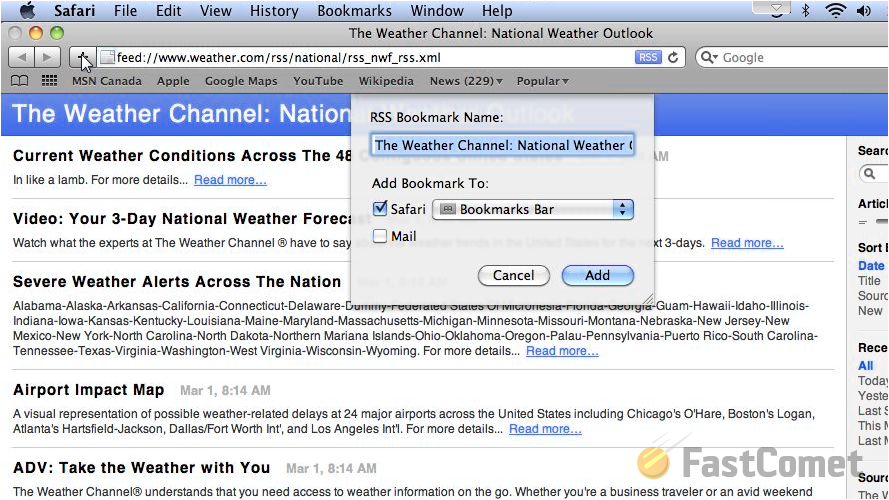This screenshot has height=500, width=889.
Task: Expand the News (229) bookmarks folder
Action: (x=466, y=81)
